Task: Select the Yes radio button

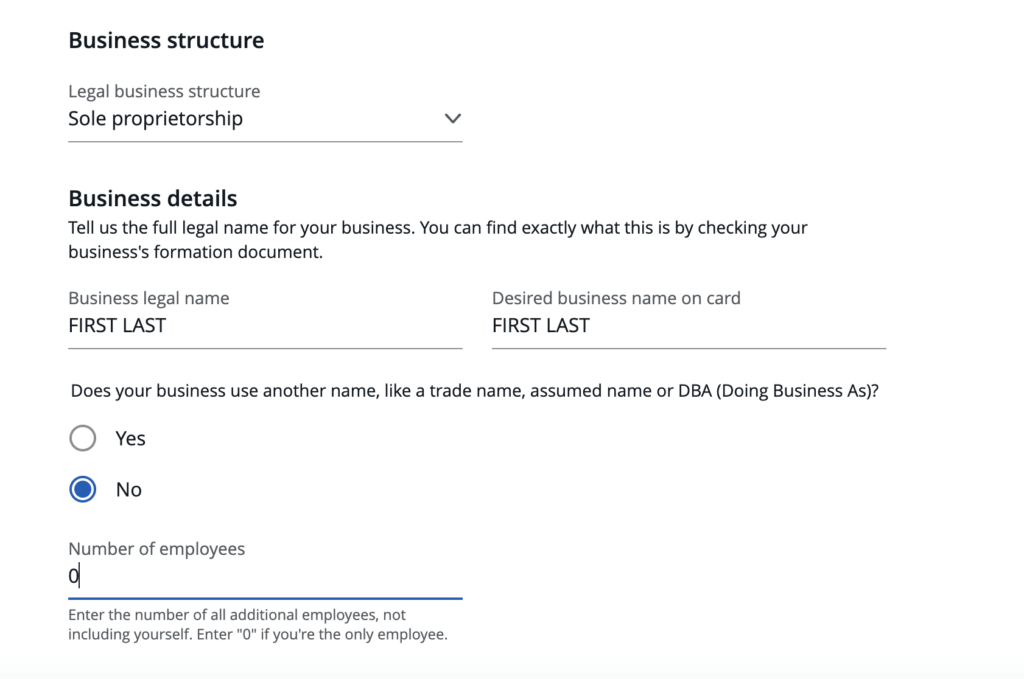Action: tap(83, 438)
